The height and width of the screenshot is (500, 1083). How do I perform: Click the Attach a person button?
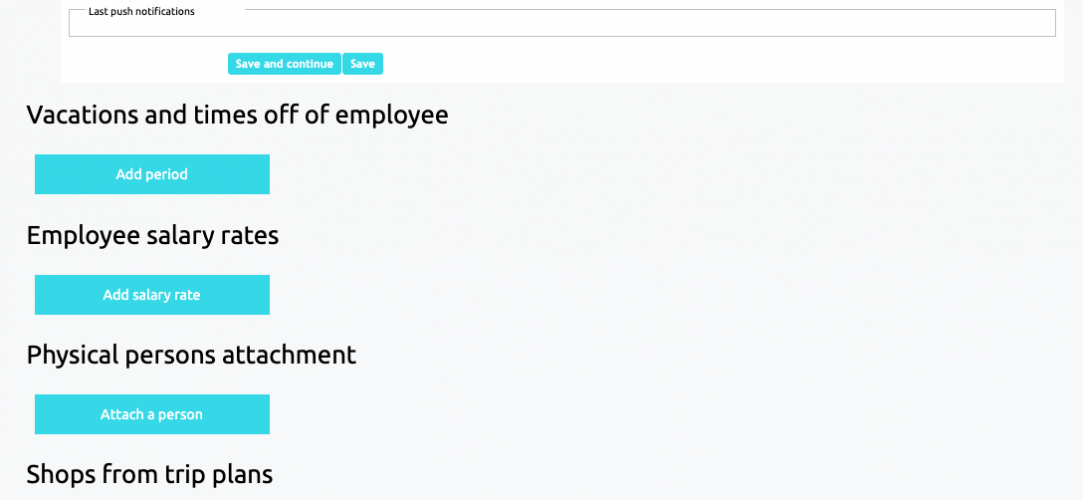coord(152,414)
